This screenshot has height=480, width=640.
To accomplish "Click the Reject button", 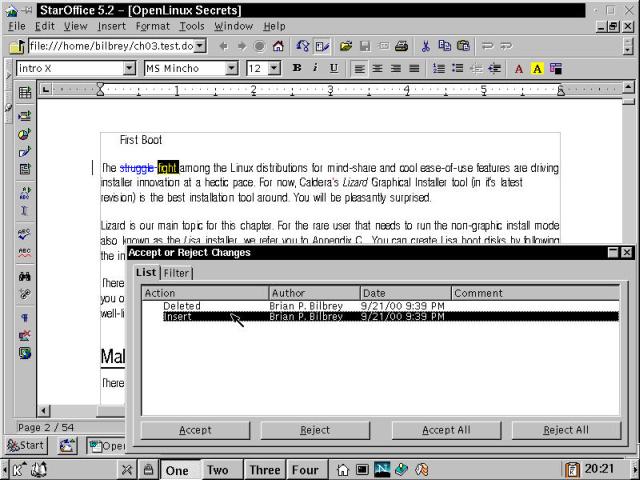I will point(315,430).
